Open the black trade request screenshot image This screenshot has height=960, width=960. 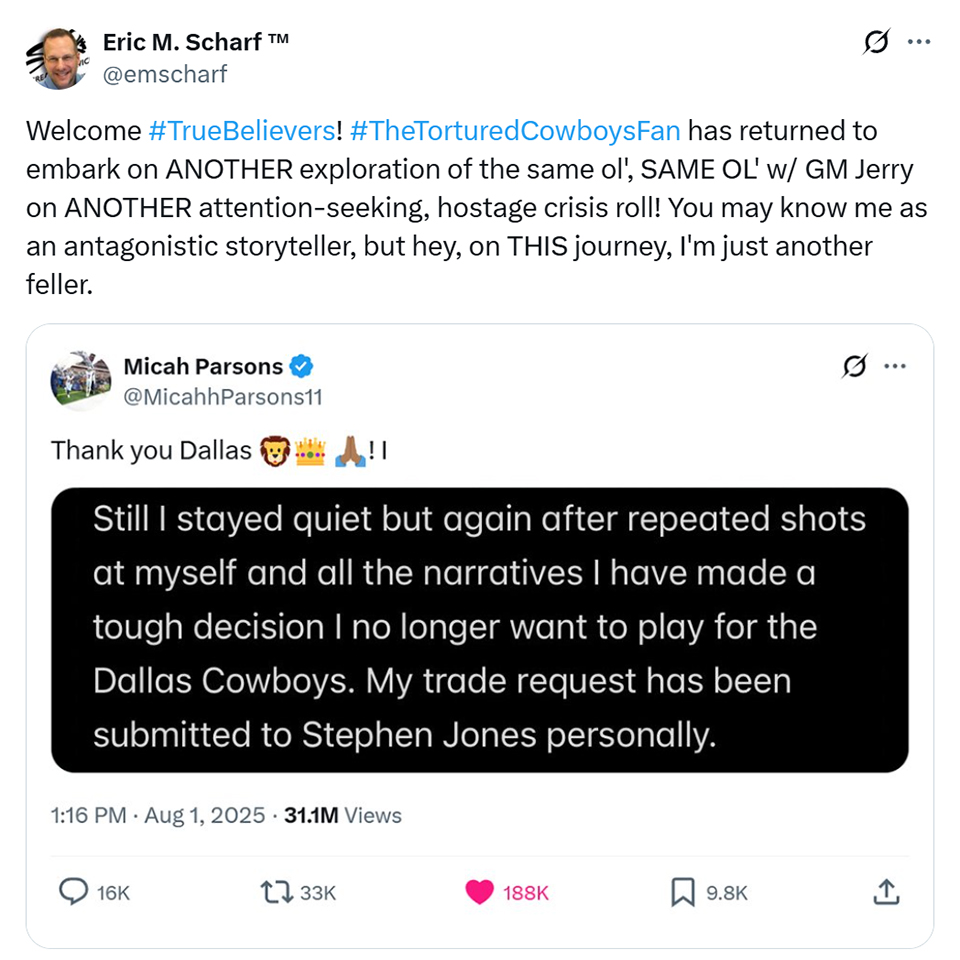[x=480, y=630]
